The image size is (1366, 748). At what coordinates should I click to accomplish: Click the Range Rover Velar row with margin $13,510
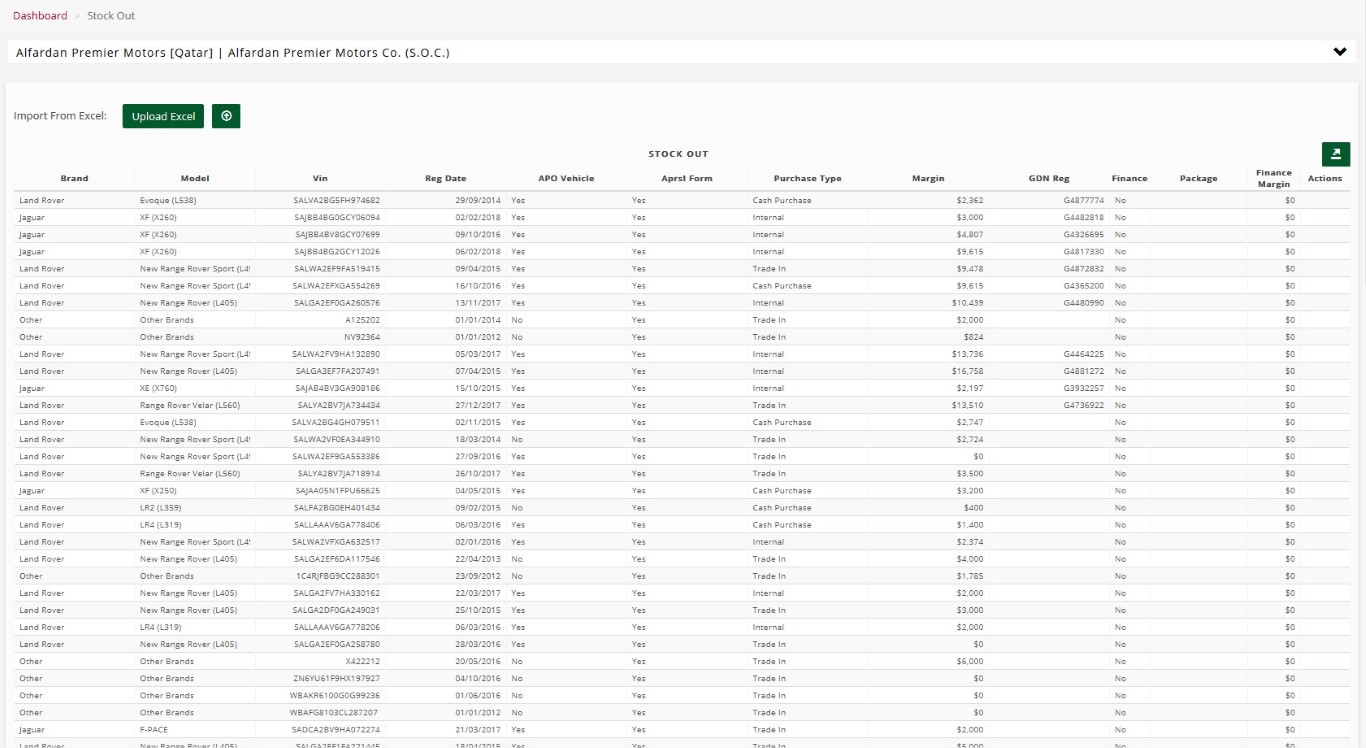(190, 406)
